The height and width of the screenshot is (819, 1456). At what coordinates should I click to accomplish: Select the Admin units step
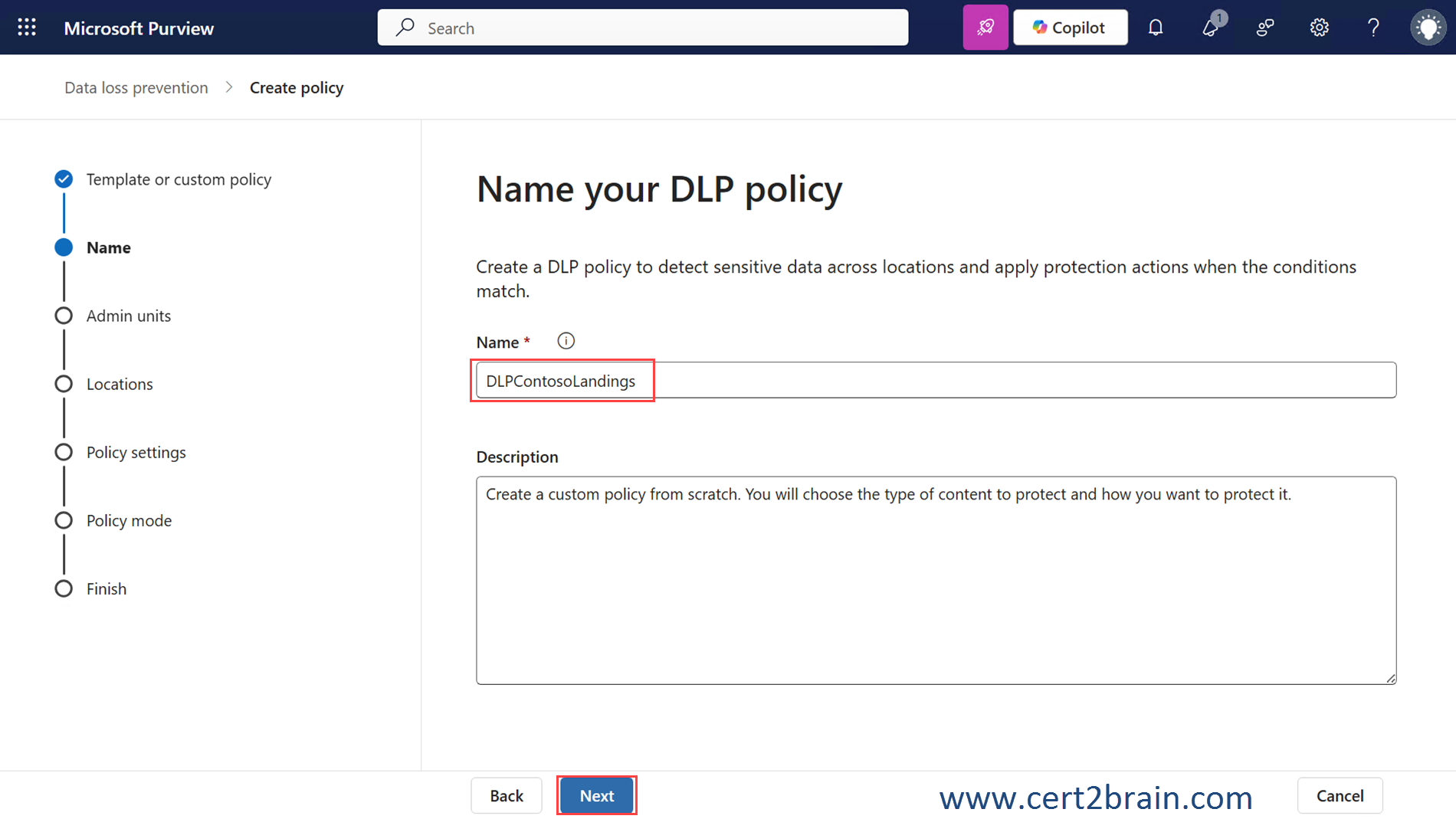(x=128, y=316)
